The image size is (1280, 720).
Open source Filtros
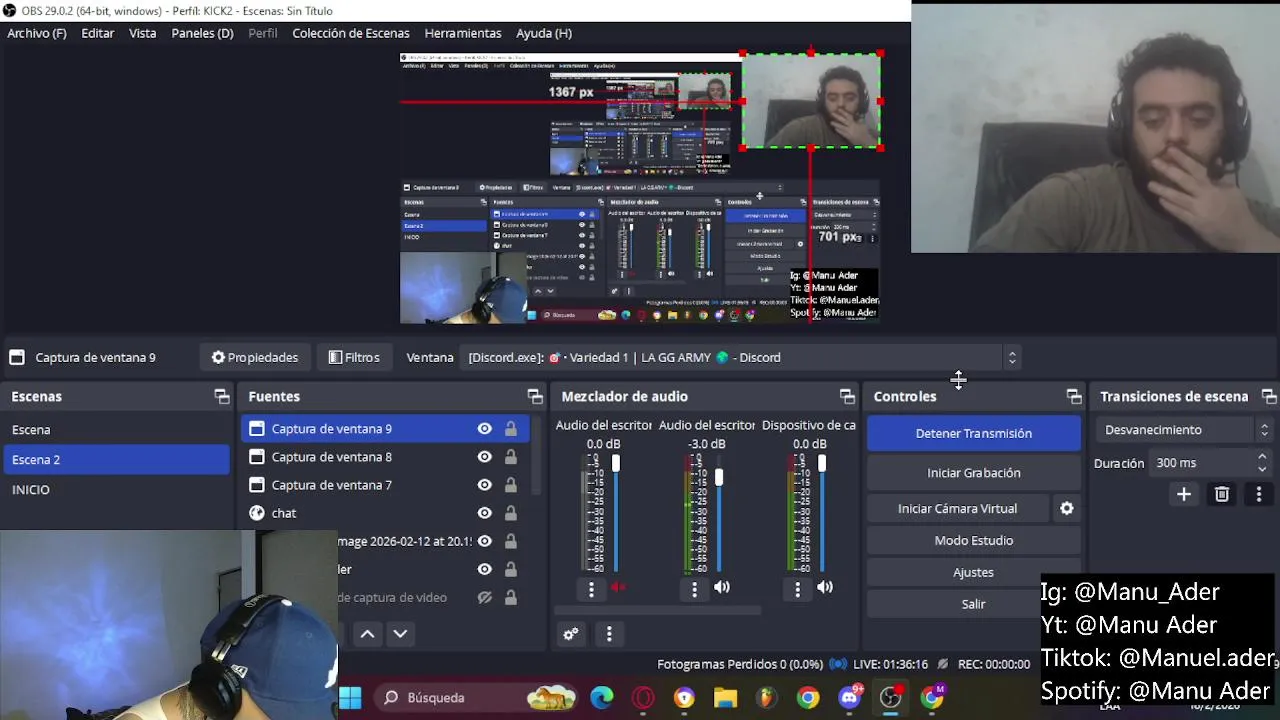(354, 357)
